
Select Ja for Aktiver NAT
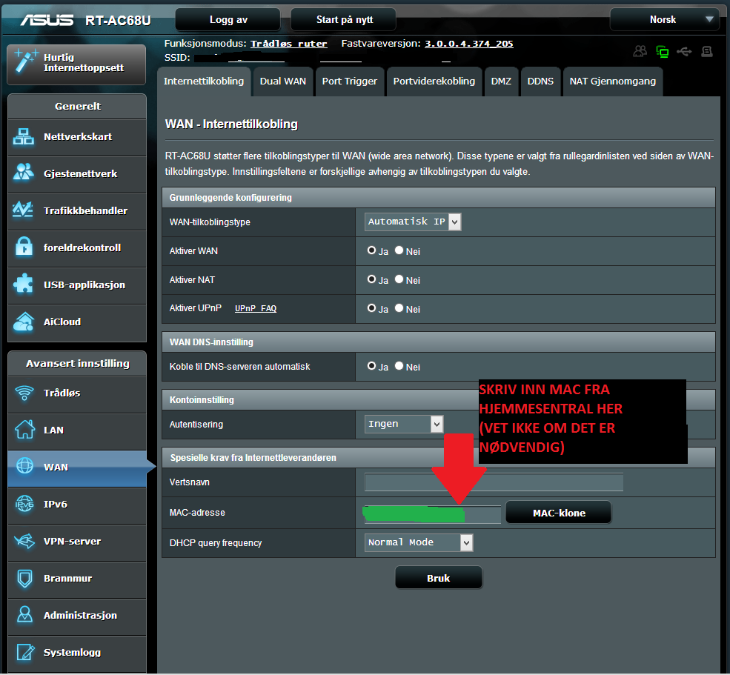point(371,279)
